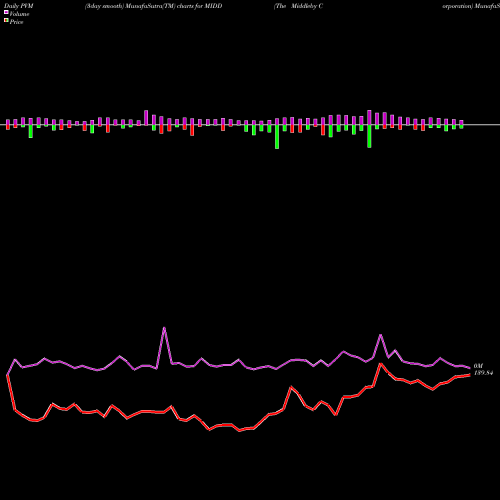Screen dimensions: 500x500
Task: Click the '0M' volume value label
Action: [478, 366]
